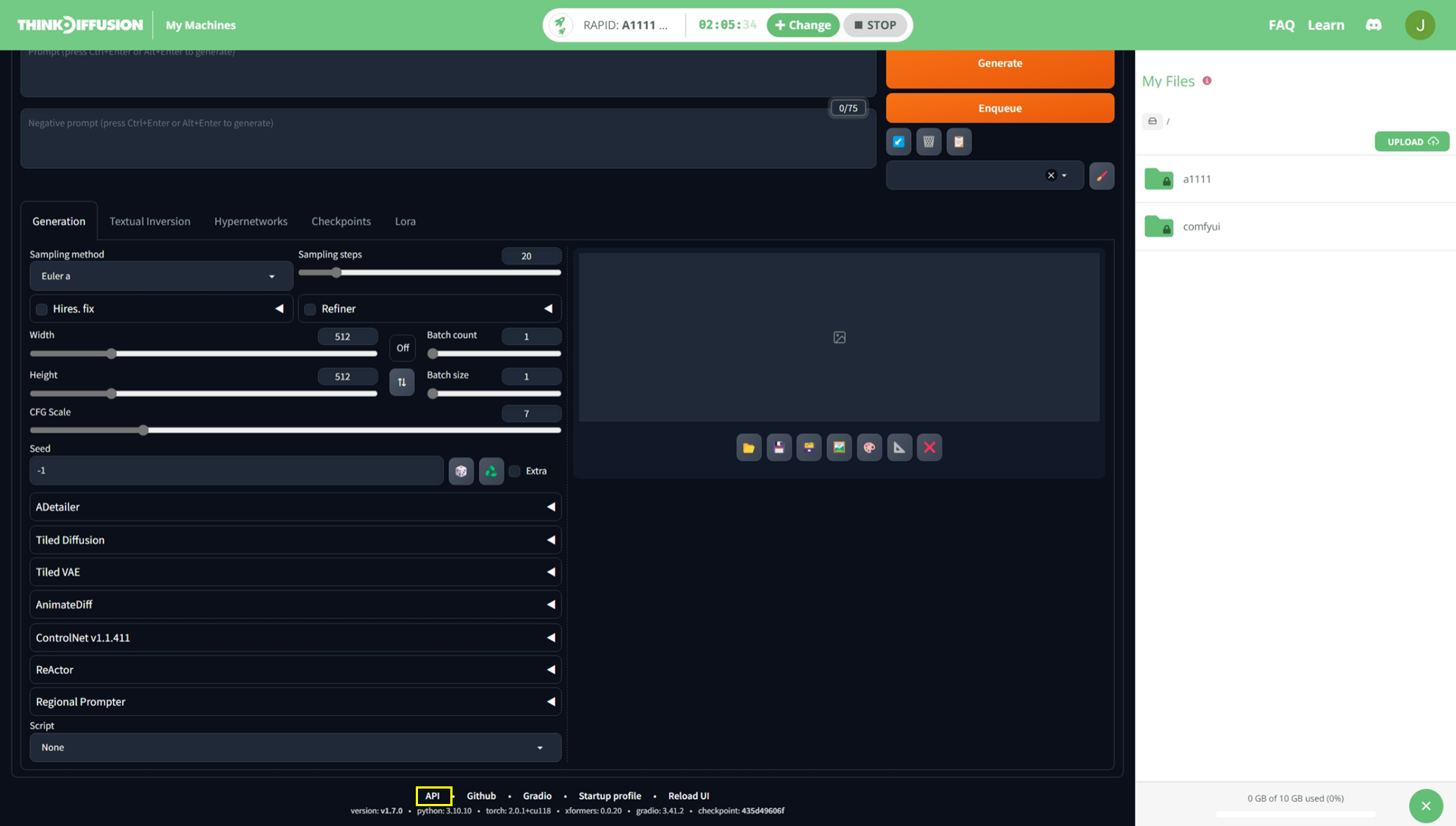This screenshot has height=826, width=1456.
Task: Click the CFG Scale slider handle
Action: [144, 430]
